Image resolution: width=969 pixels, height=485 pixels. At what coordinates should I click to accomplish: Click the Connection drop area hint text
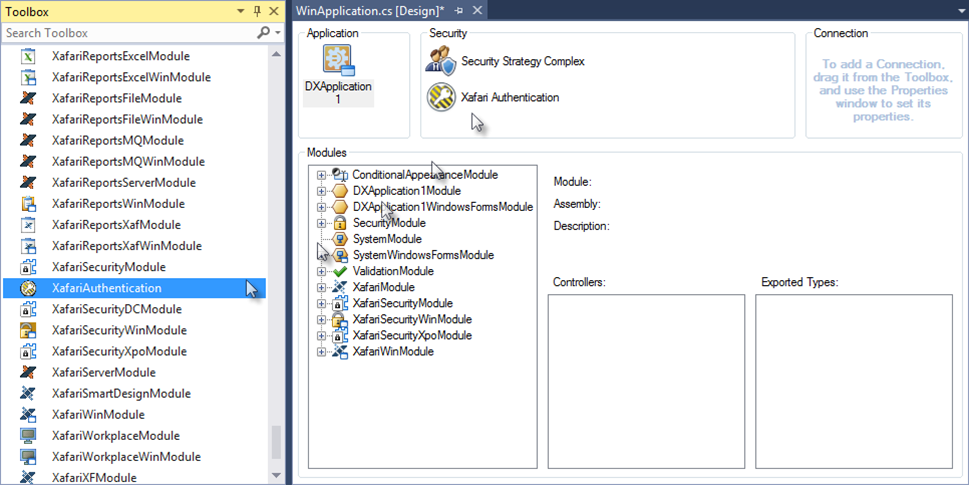881,90
